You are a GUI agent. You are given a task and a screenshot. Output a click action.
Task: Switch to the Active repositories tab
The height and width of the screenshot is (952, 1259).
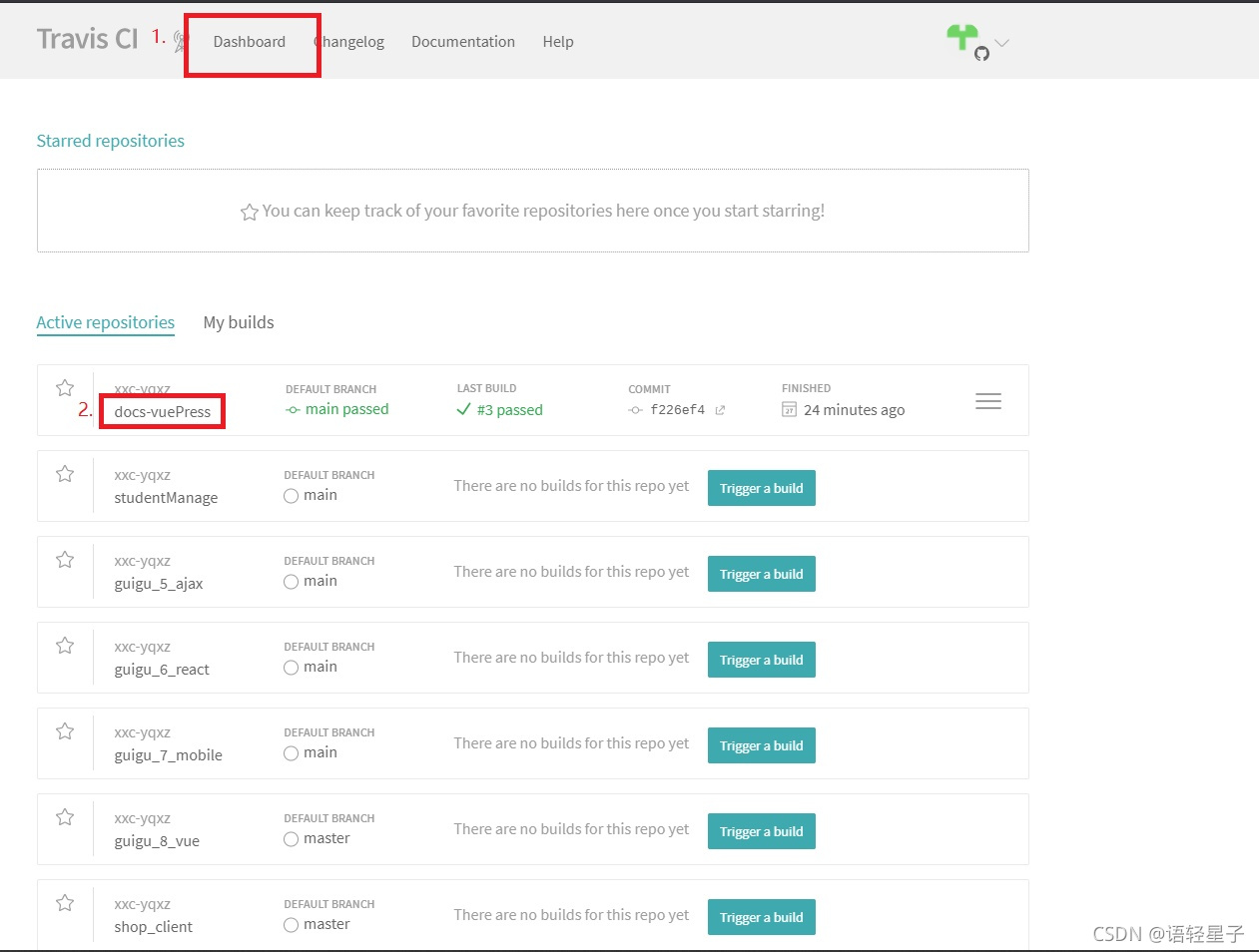(106, 322)
